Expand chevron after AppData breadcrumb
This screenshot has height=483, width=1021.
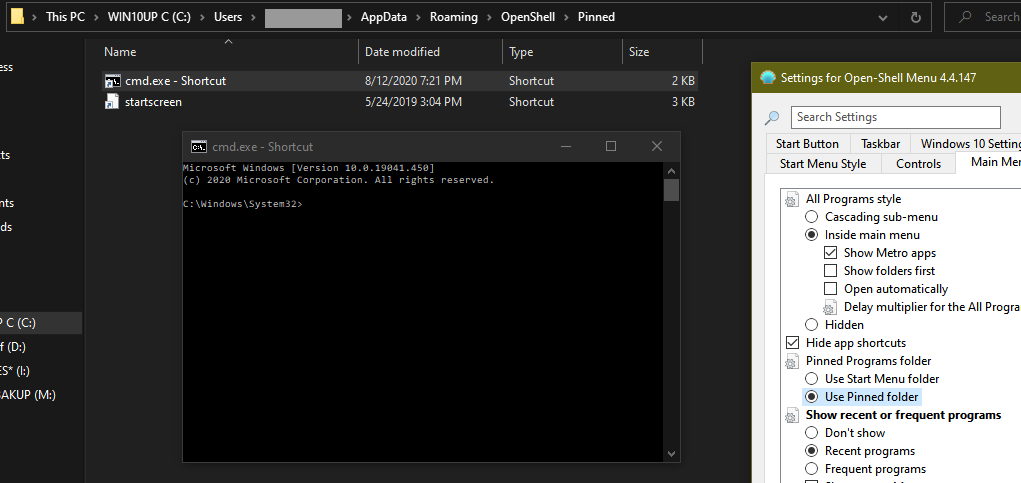(x=418, y=17)
